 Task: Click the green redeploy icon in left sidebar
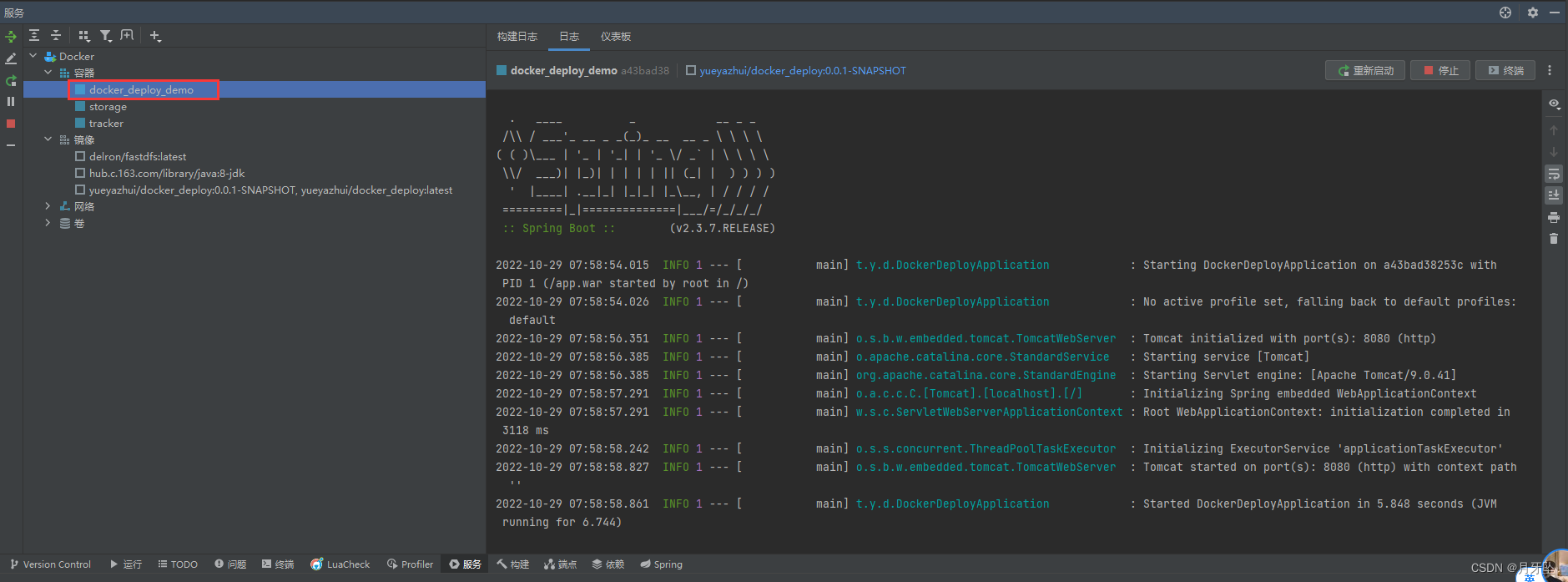(x=11, y=80)
